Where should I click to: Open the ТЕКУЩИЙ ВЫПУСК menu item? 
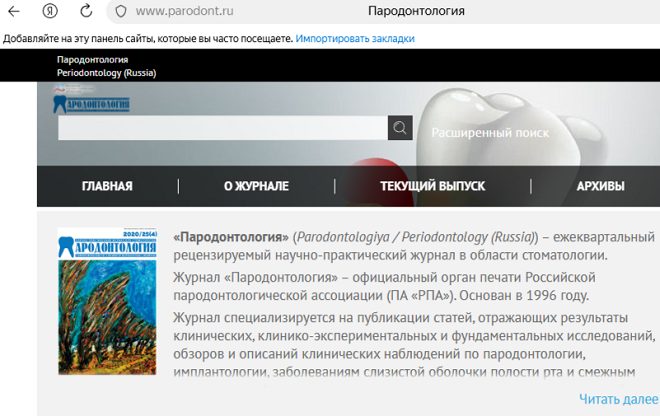(433, 186)
